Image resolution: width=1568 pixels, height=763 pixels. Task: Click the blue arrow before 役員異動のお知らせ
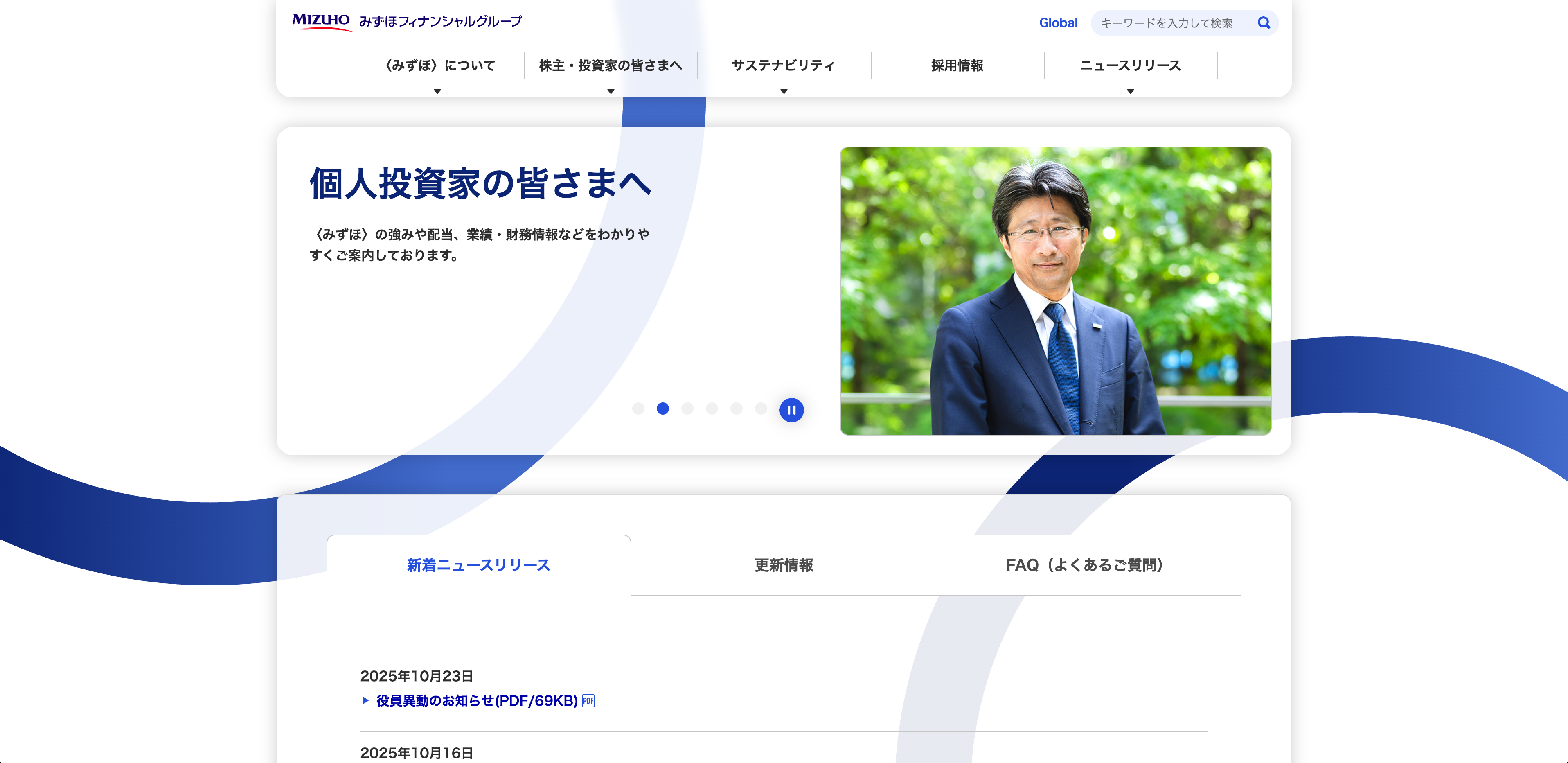pyautogui.click(x=365, y=700)
